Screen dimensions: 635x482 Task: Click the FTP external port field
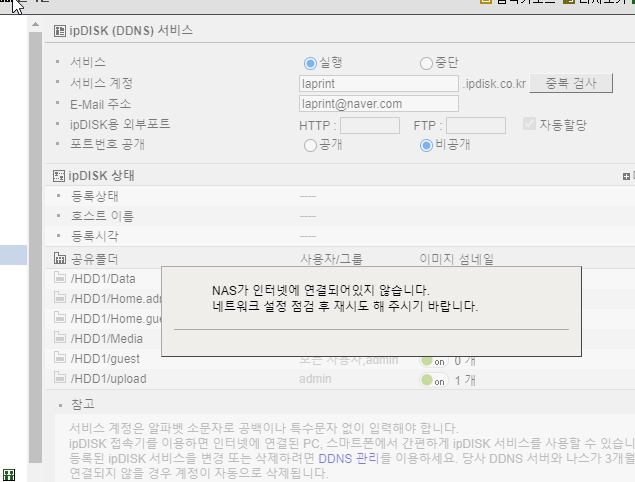tap(475, 126)
